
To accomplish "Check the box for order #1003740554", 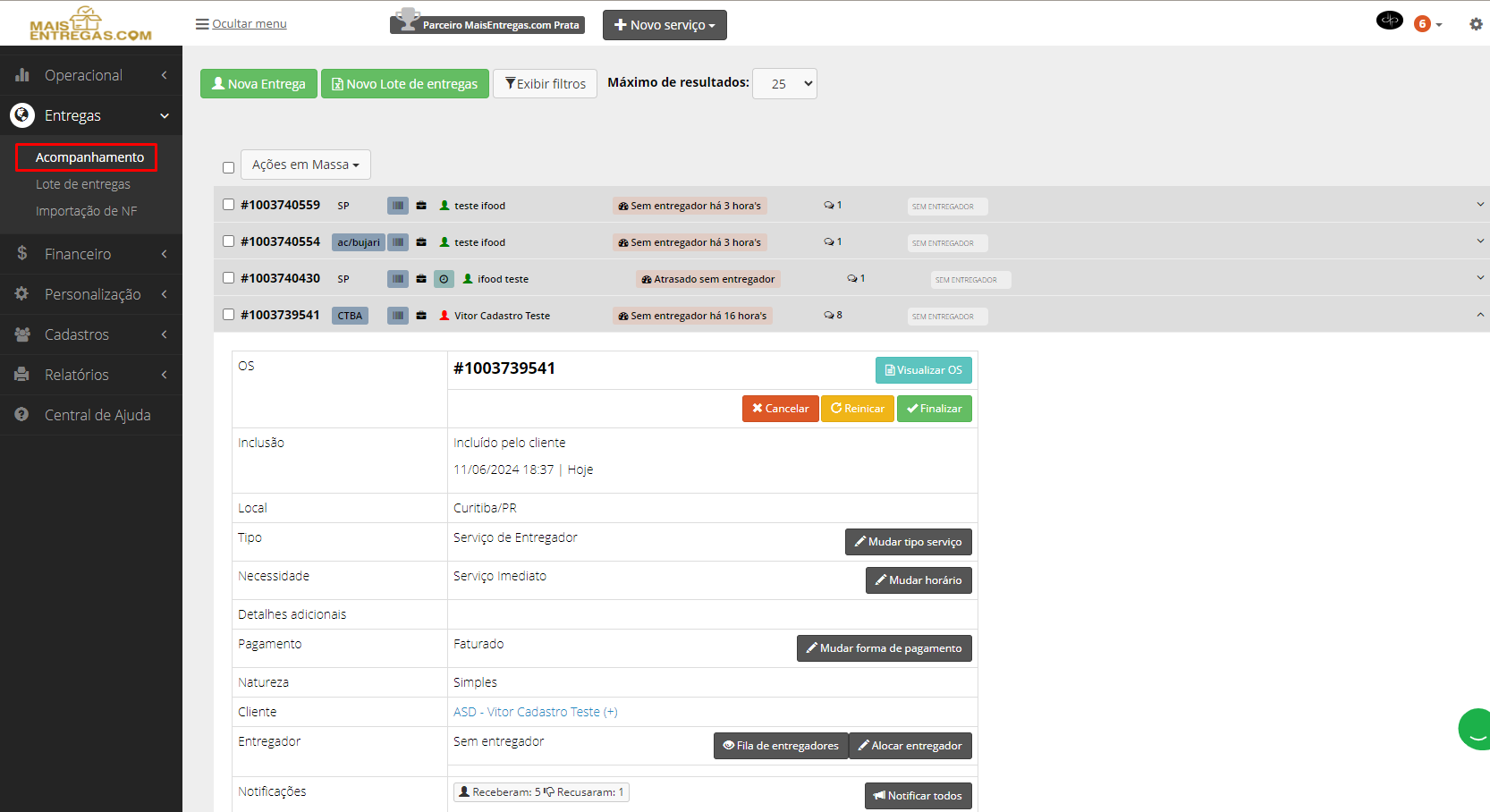I will click(228, 241).
